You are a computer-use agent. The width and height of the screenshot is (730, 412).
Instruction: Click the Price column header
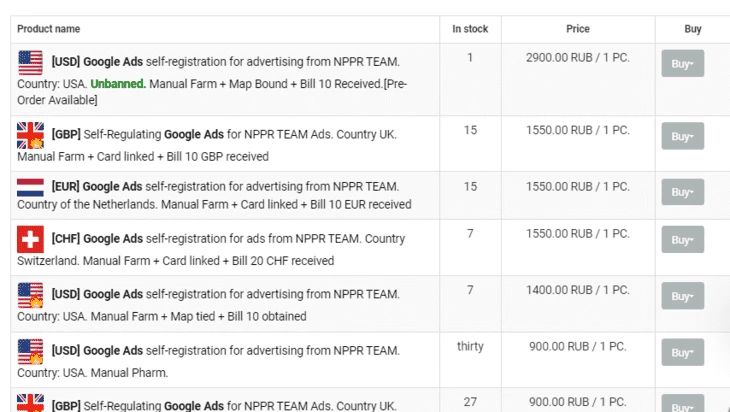578,29
